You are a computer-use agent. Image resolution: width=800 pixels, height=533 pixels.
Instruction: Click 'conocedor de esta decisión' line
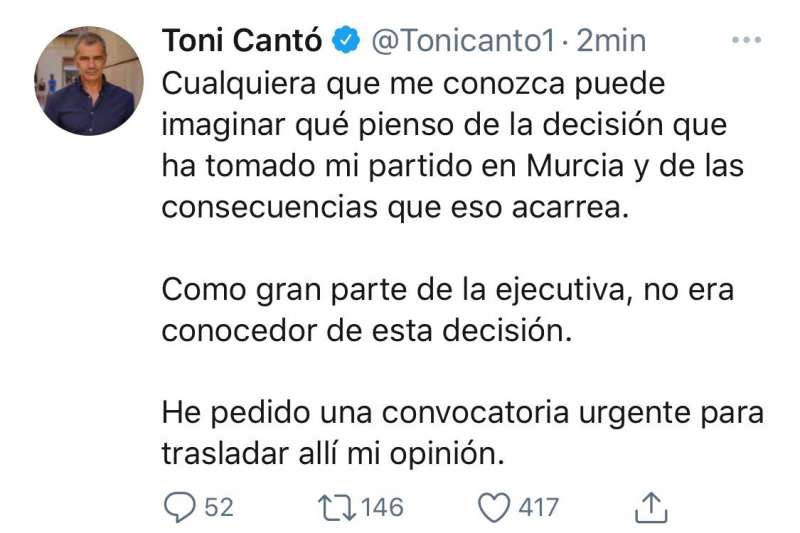367,331
